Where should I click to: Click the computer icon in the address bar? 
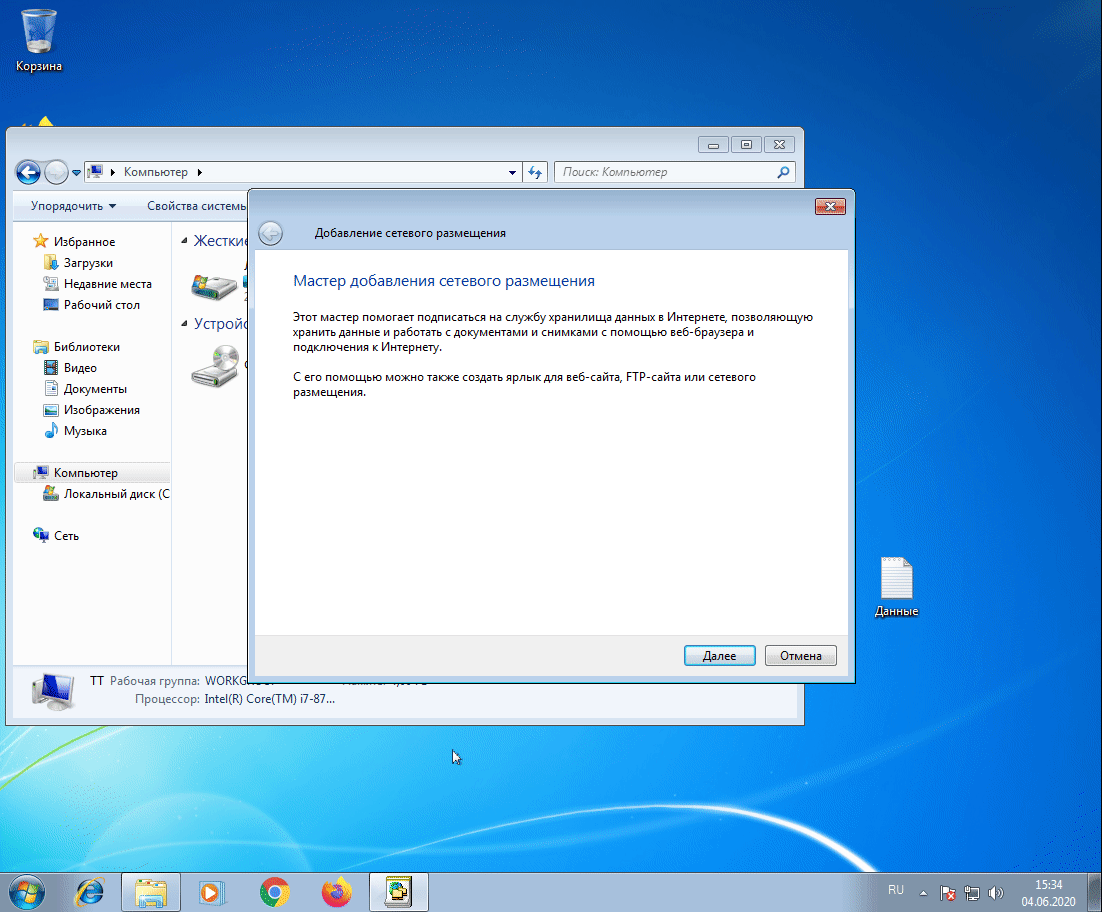96,172
